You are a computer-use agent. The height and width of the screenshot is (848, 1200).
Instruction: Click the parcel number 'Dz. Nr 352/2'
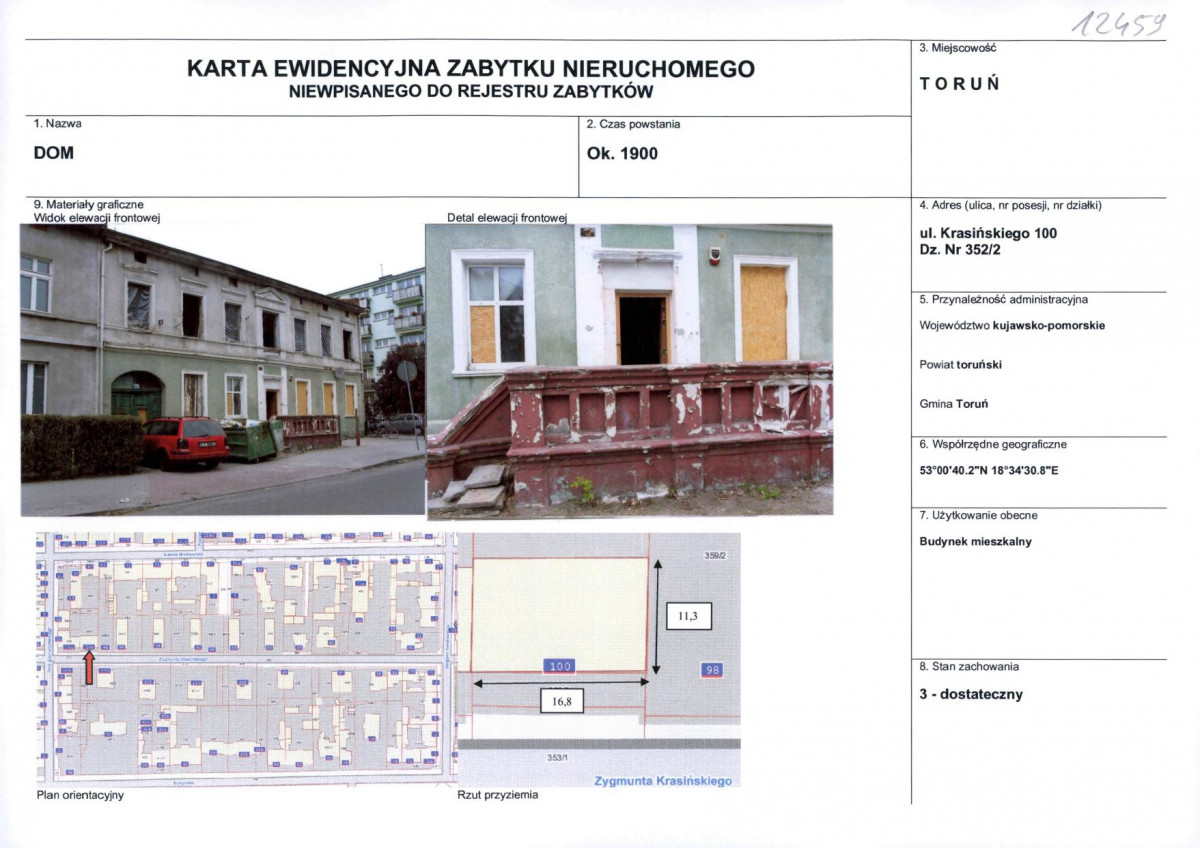(x=960, y=250)
